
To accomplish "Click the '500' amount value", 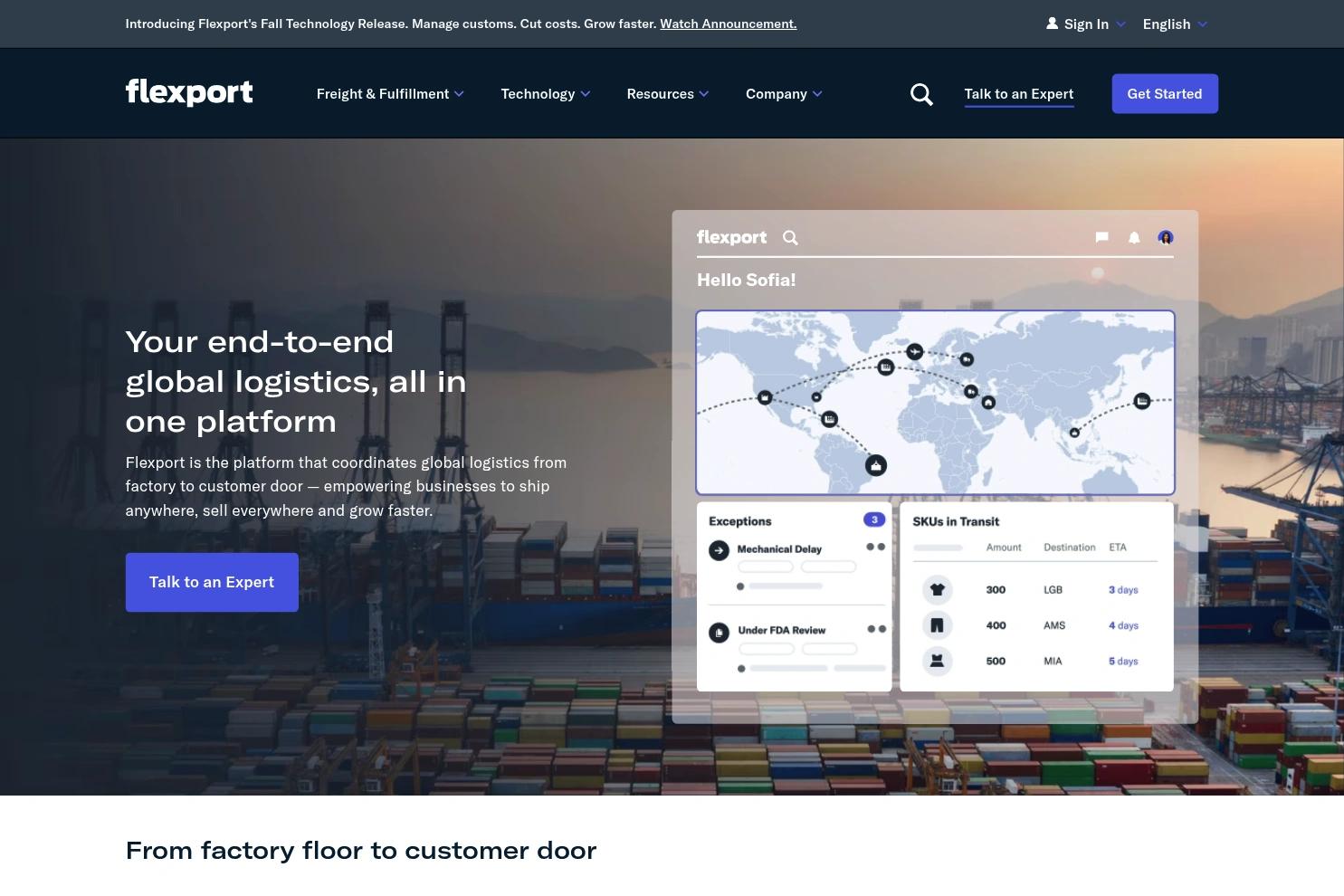I will click(996, 662).
